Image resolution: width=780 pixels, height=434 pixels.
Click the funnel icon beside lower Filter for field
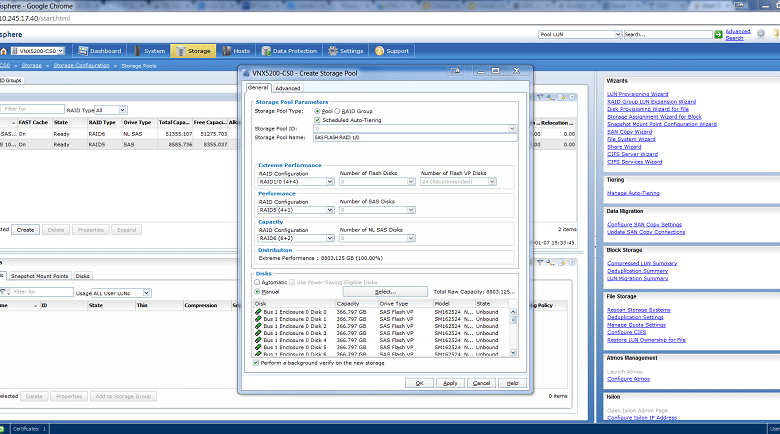3,292
